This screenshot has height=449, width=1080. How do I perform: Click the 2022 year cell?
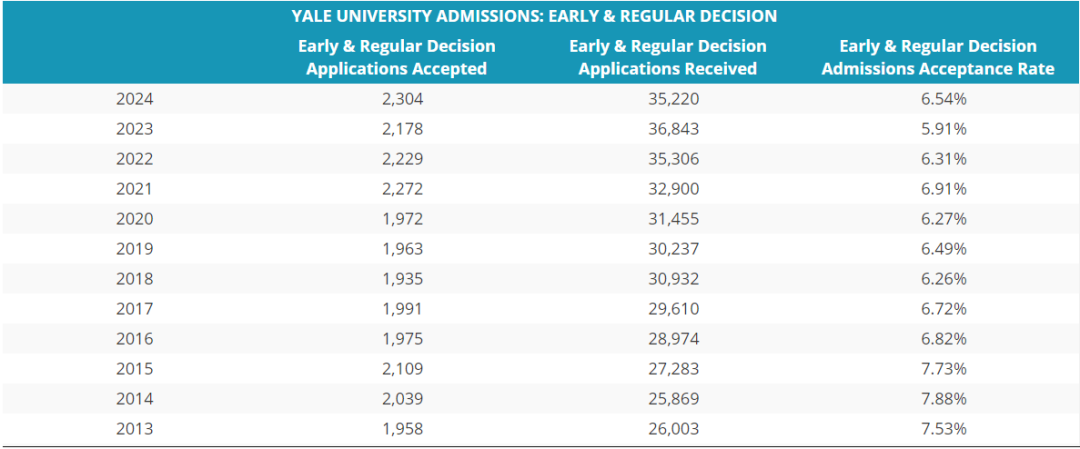click(x=134, y=159)
